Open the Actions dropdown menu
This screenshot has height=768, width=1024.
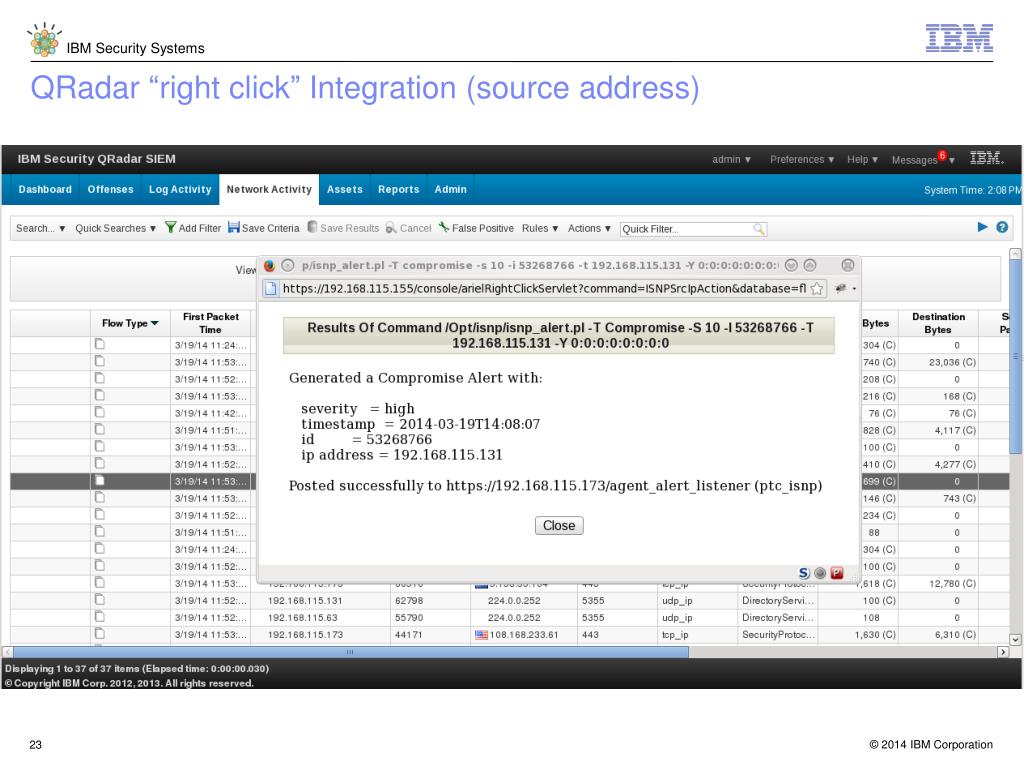click(589, 228)
